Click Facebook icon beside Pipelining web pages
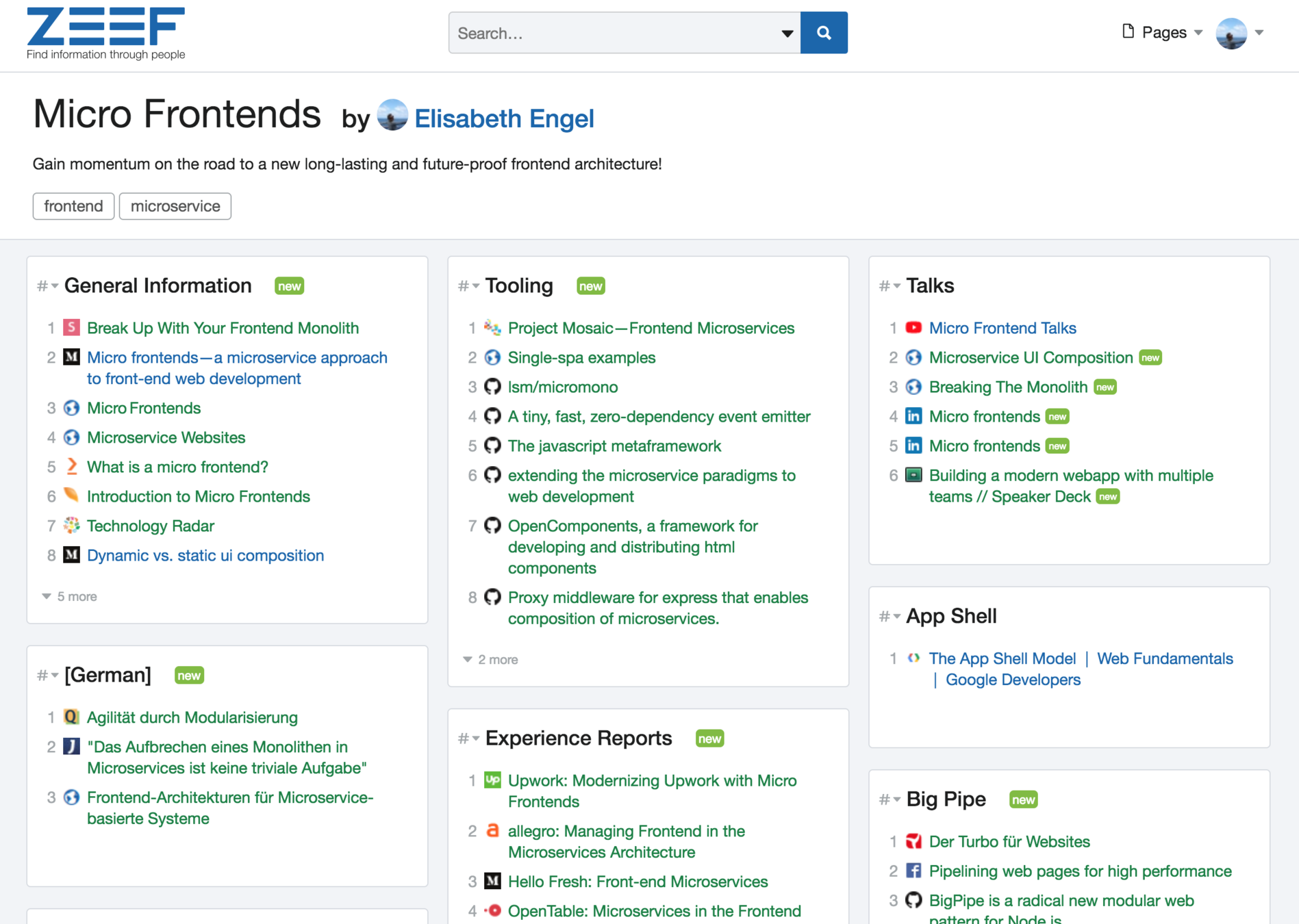Viewport: 1299px width, 924px height. point(913,870)
